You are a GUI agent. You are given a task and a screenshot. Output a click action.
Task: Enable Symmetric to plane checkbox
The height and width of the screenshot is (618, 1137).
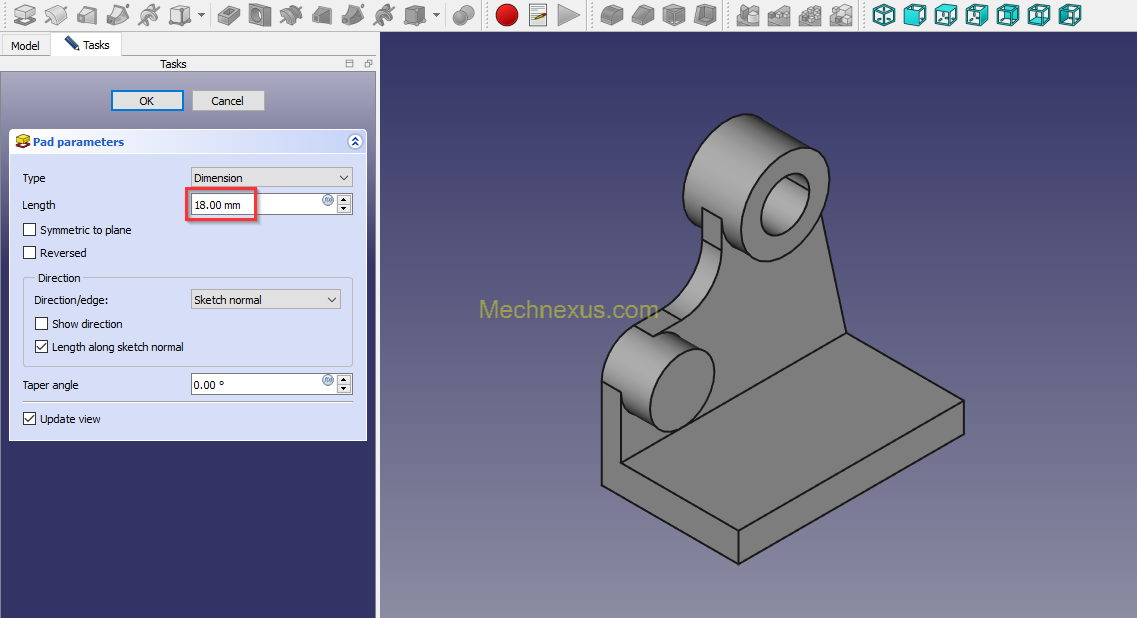click(30, 230)
